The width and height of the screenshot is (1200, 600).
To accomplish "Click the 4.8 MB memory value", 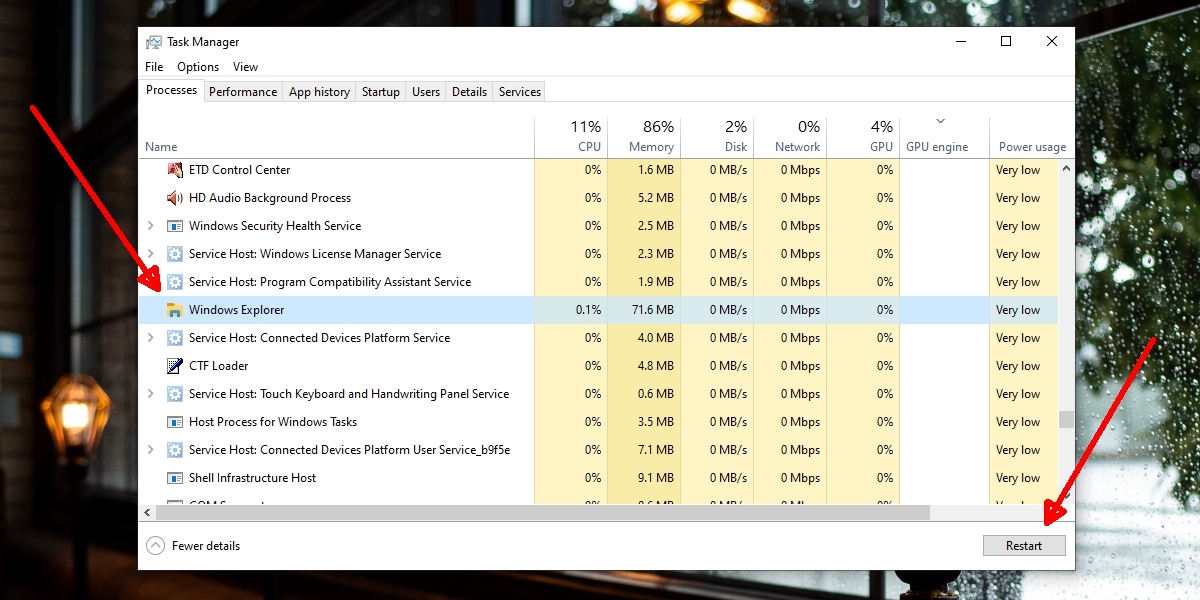I will click(656, 366).
